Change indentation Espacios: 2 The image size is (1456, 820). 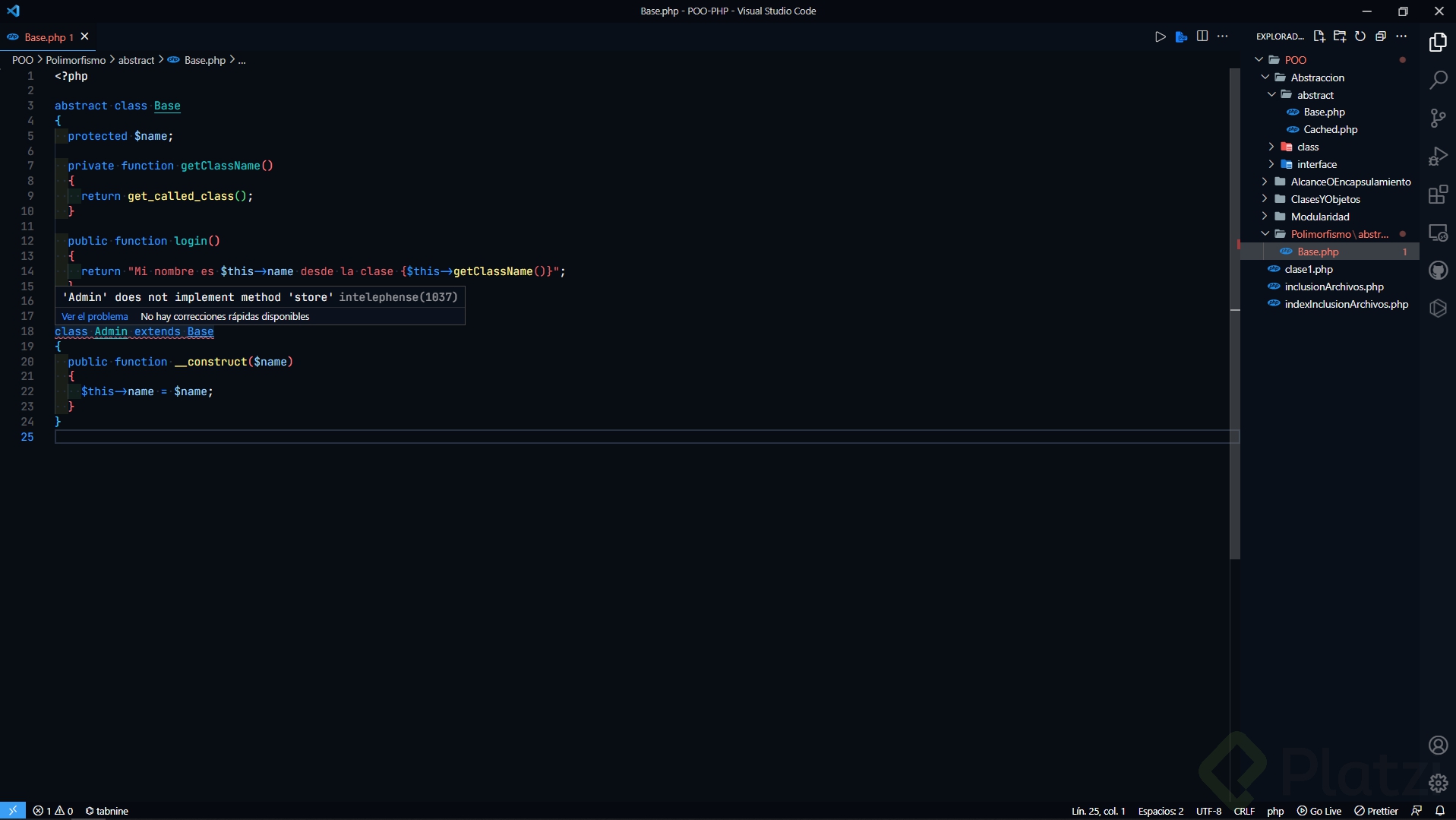(x=1161, y=811)
